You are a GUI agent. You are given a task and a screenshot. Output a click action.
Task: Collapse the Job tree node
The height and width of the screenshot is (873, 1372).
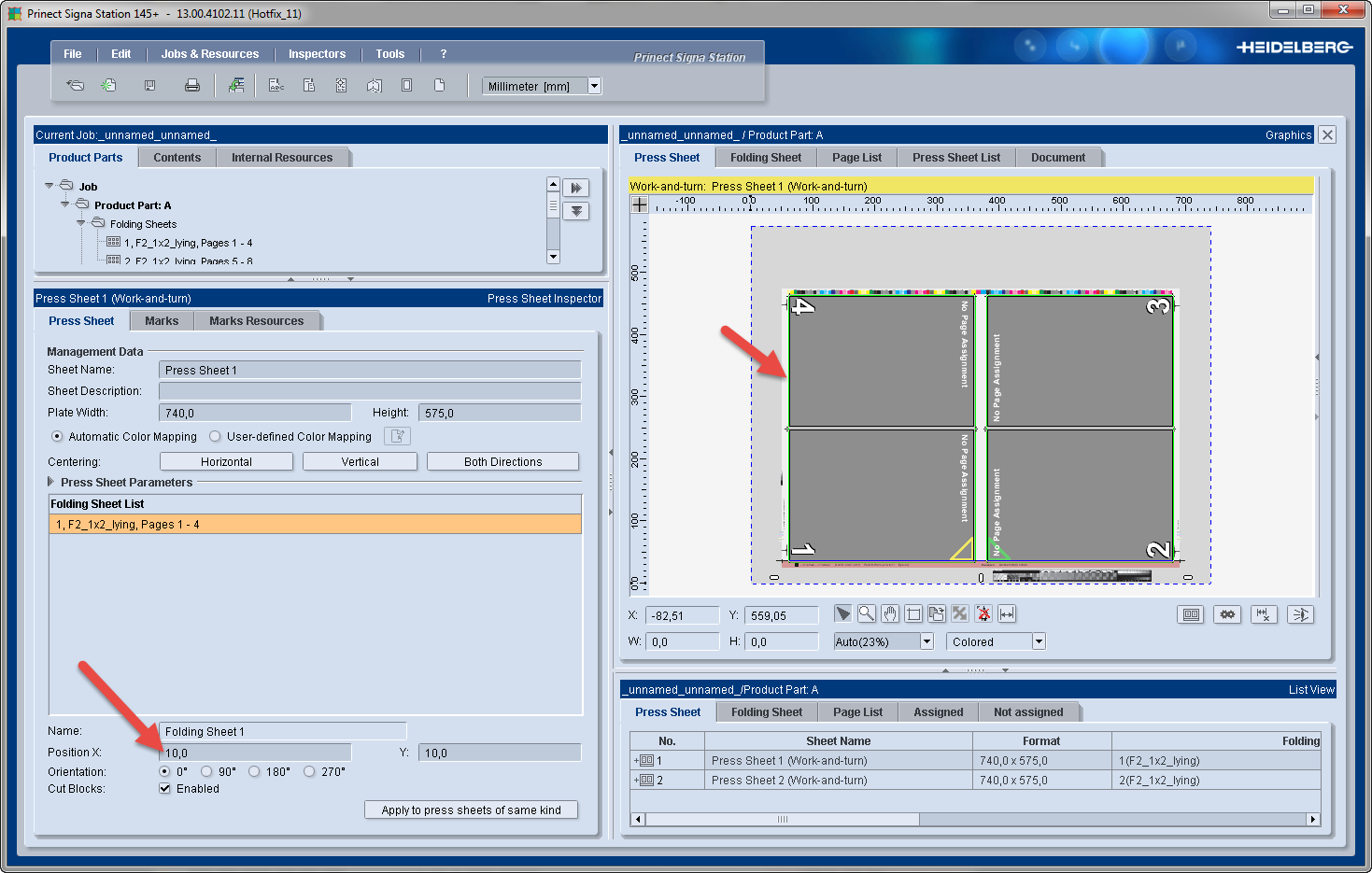(x=49, y=186)
